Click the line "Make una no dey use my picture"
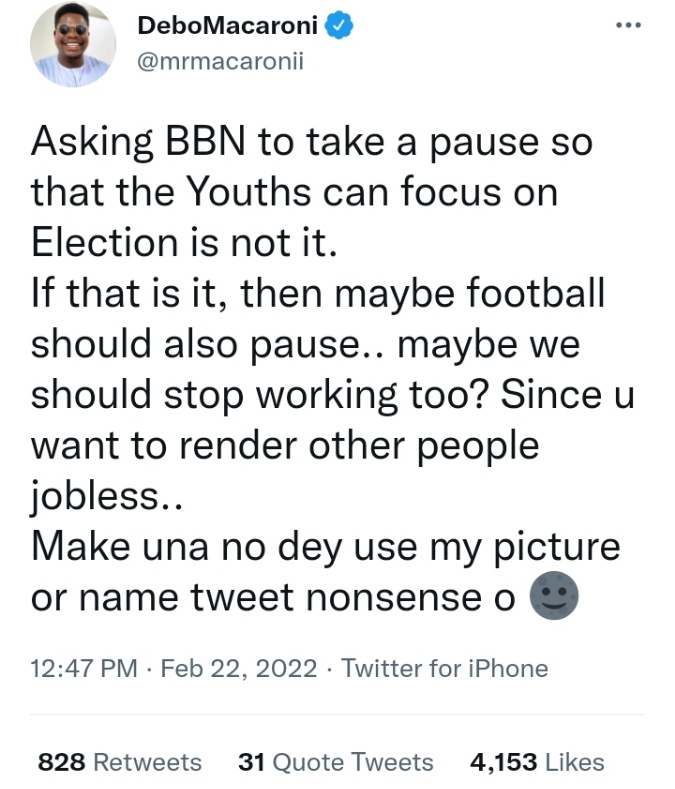 pos(326,546)
